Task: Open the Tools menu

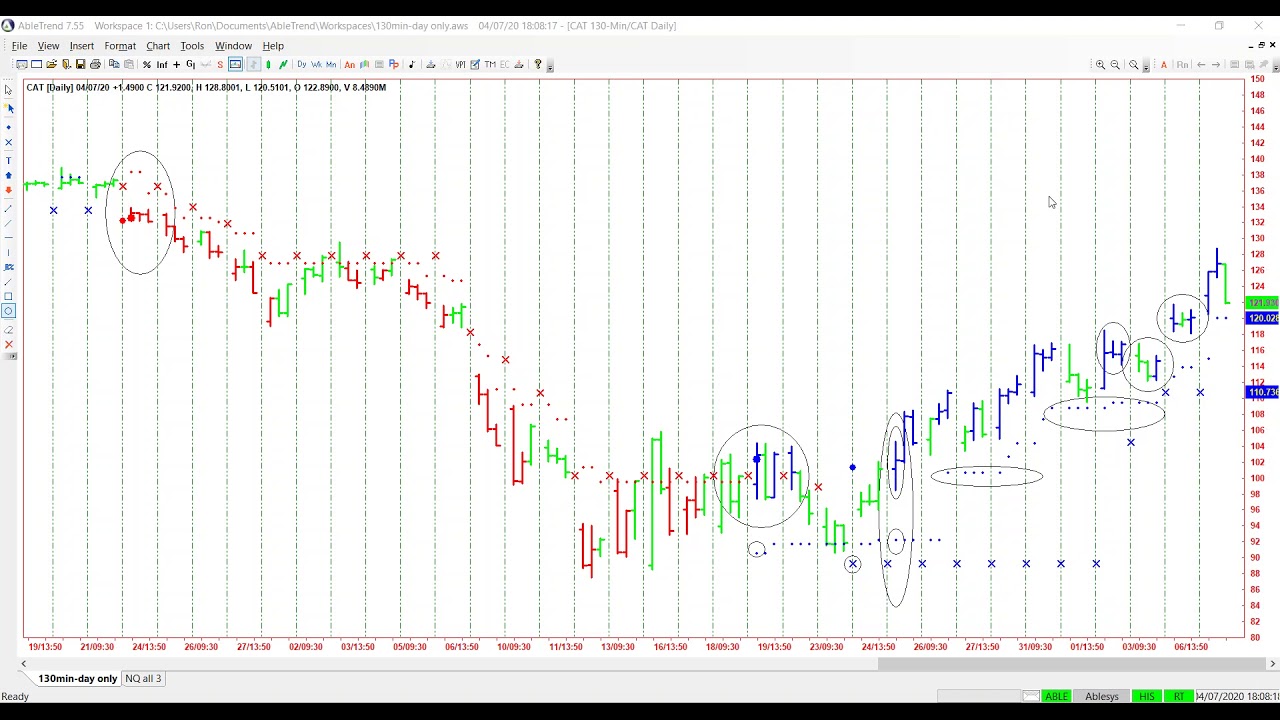Action: click(192, 46)
